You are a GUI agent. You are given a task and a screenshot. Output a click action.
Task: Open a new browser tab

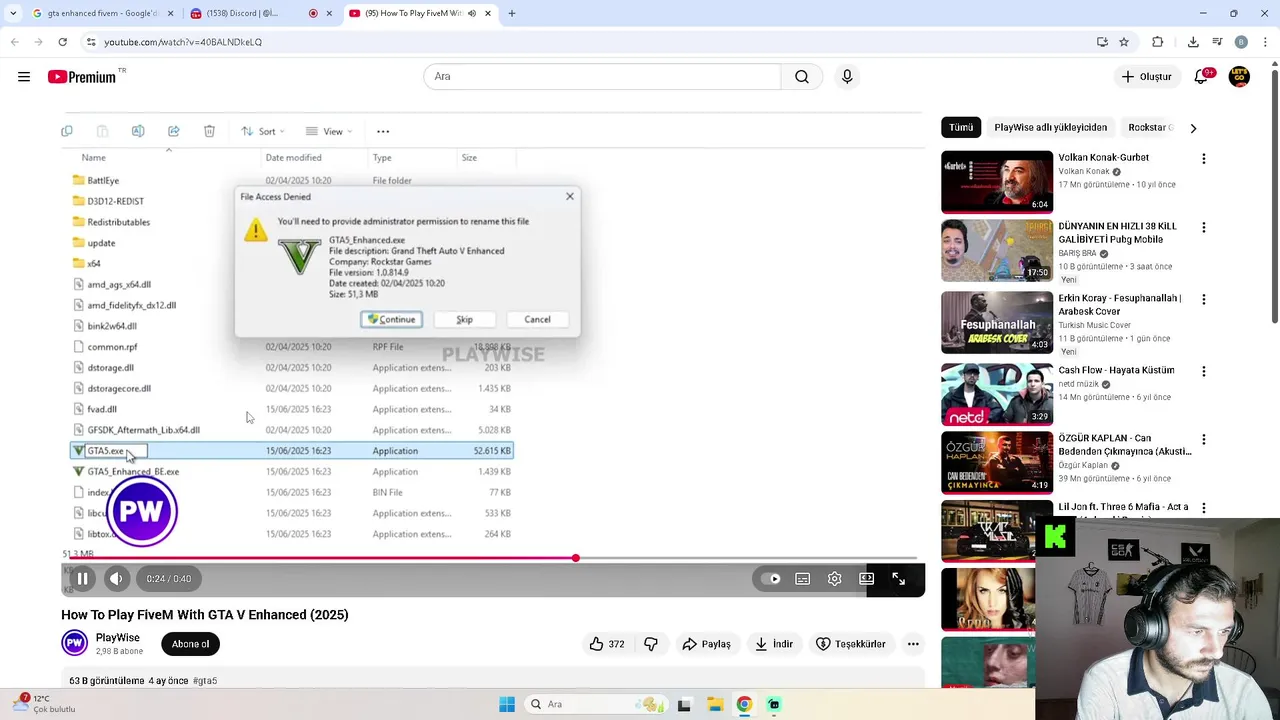512,13
